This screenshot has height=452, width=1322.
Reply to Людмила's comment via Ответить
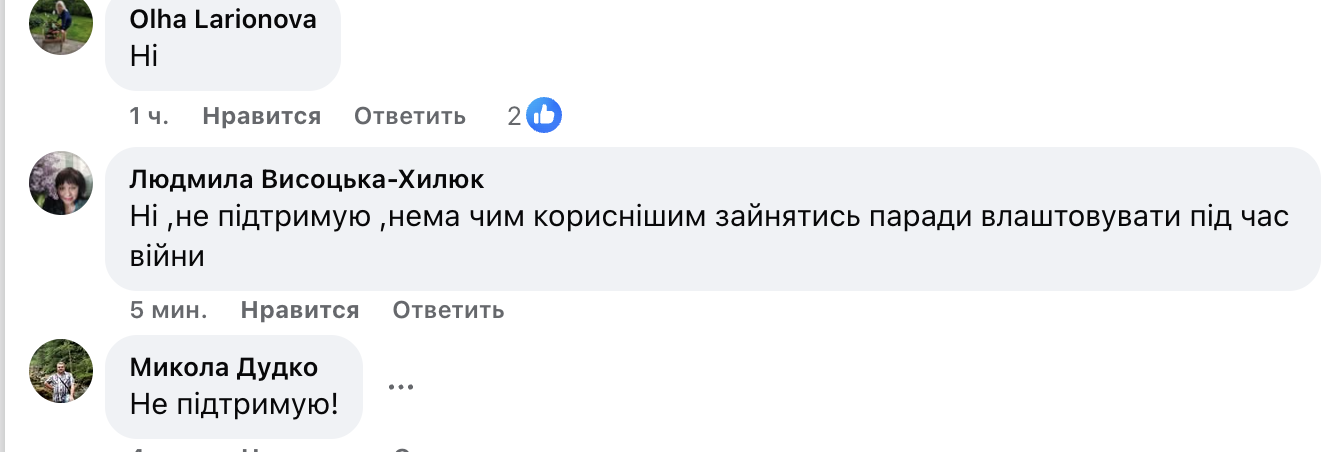click(448, 310)
